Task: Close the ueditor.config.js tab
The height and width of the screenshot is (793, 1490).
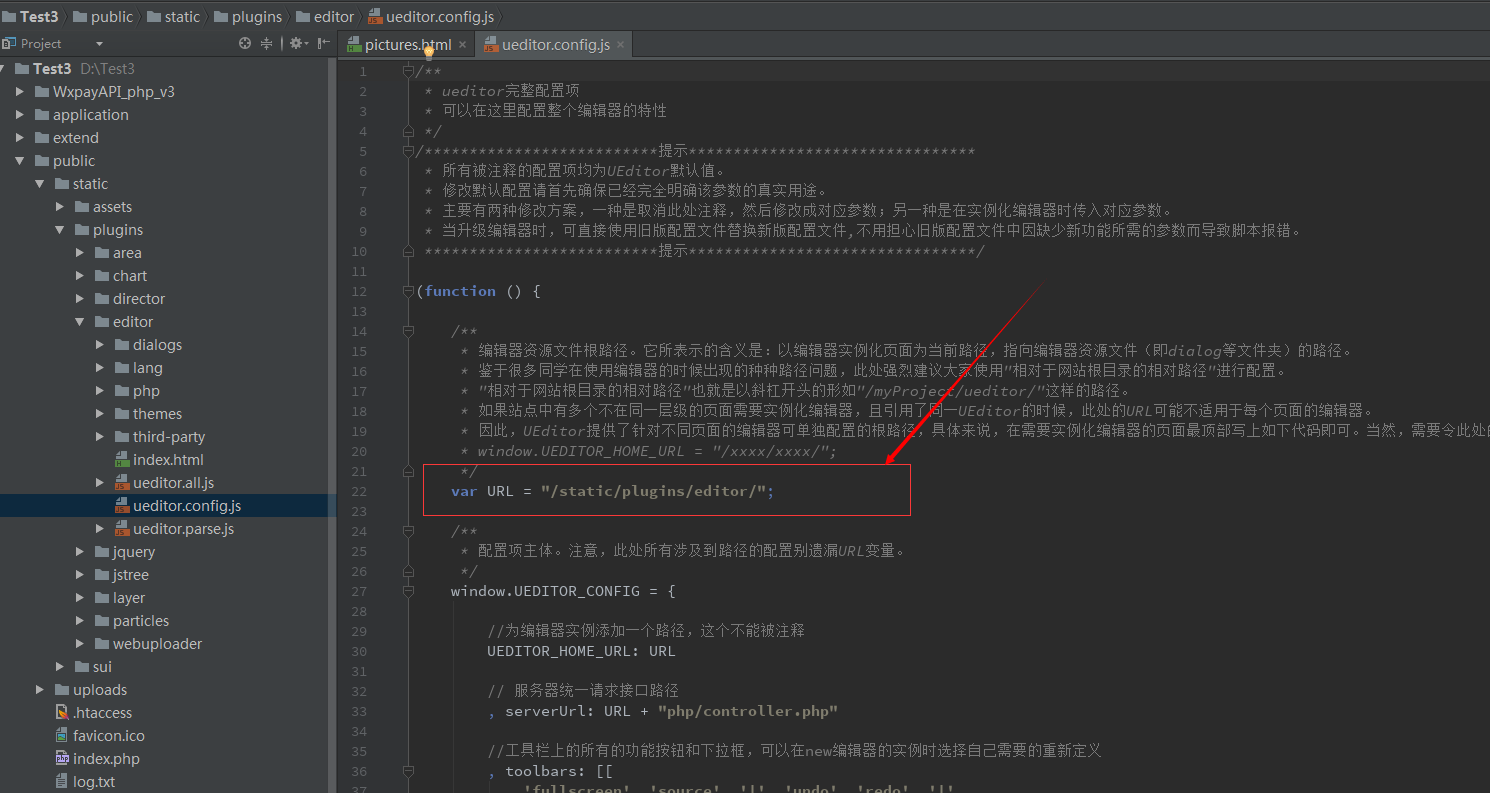Action: 620,44
